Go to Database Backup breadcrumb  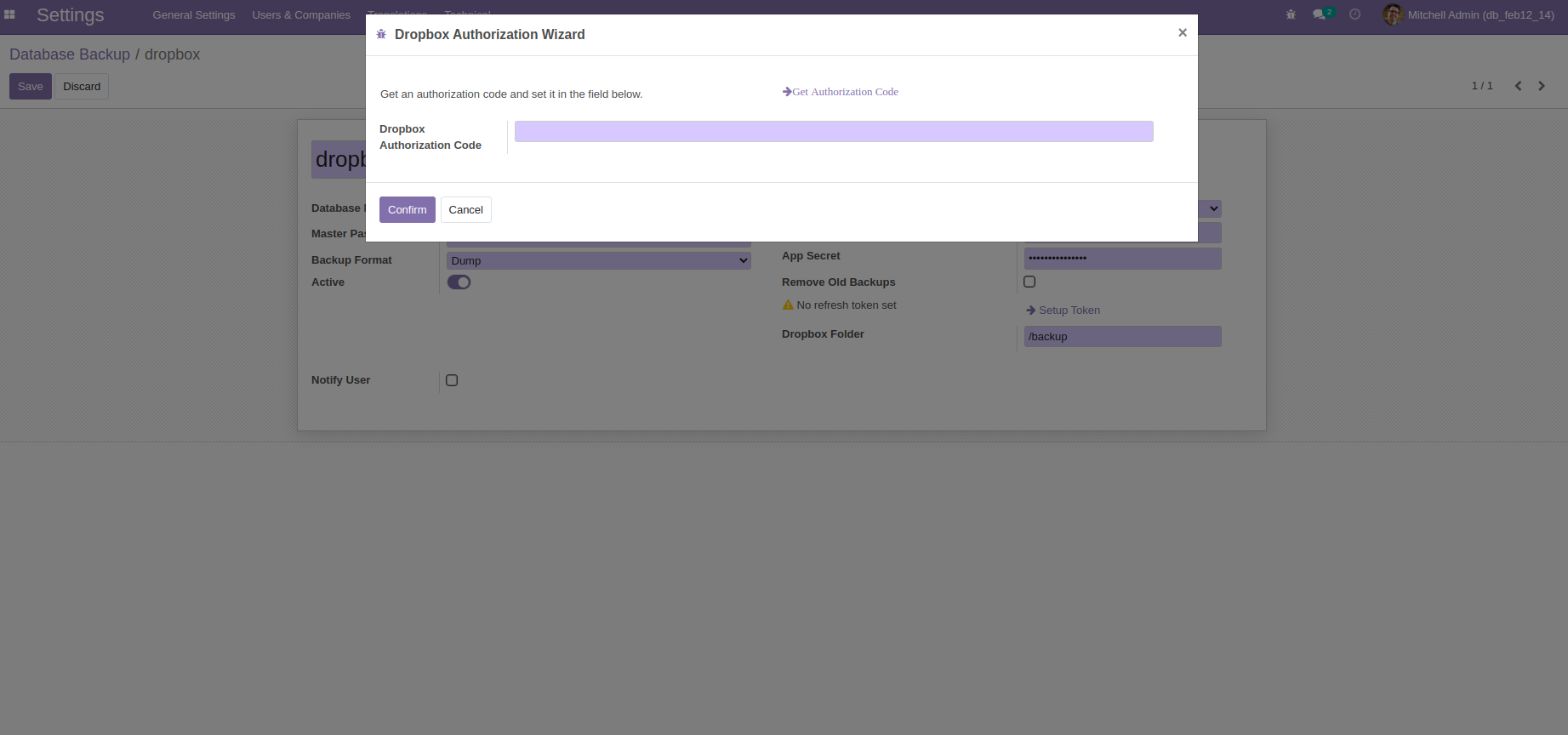click(x=70, y=54)
